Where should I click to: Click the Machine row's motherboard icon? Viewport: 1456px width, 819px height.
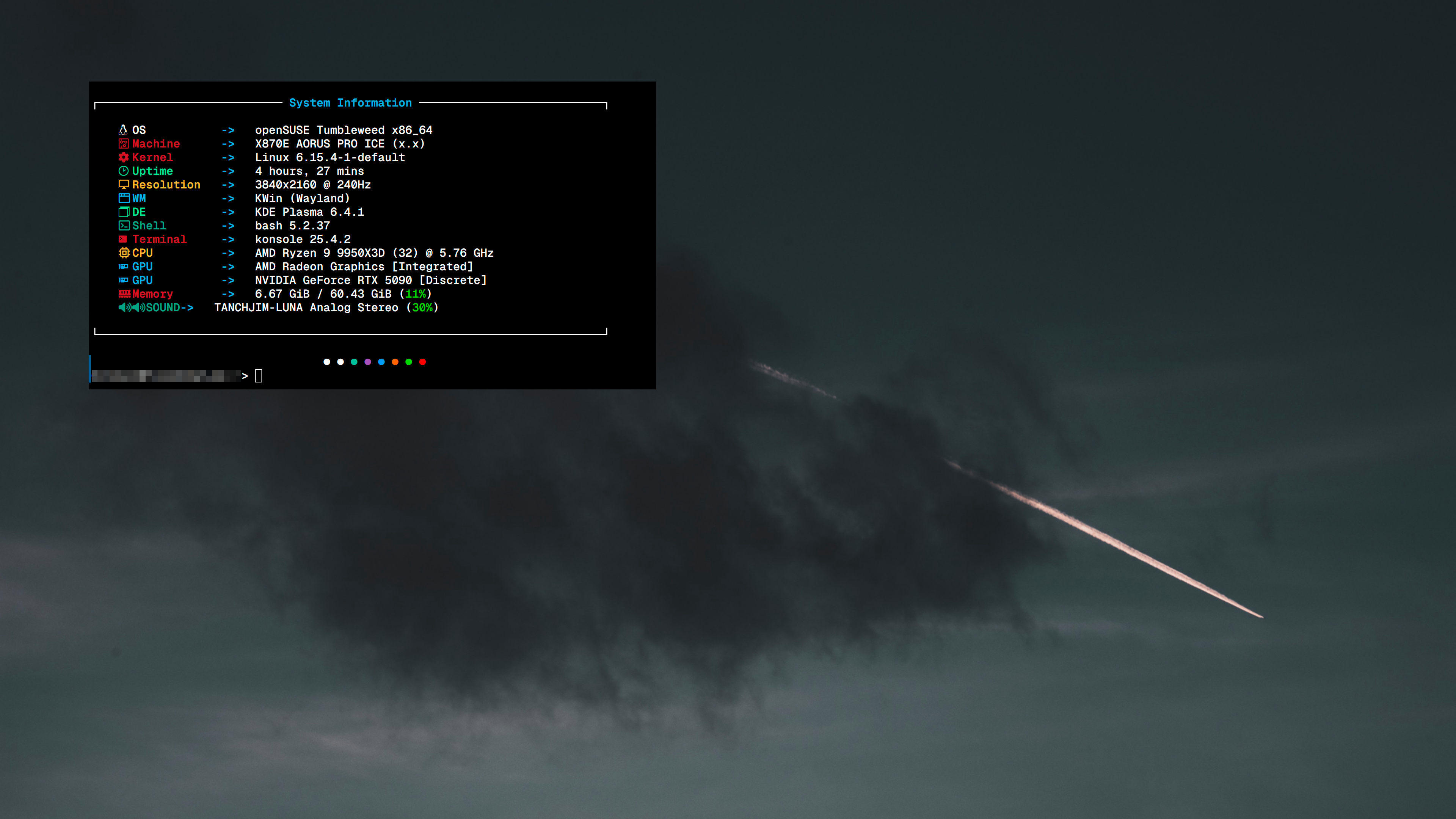(x=123, y=144)
